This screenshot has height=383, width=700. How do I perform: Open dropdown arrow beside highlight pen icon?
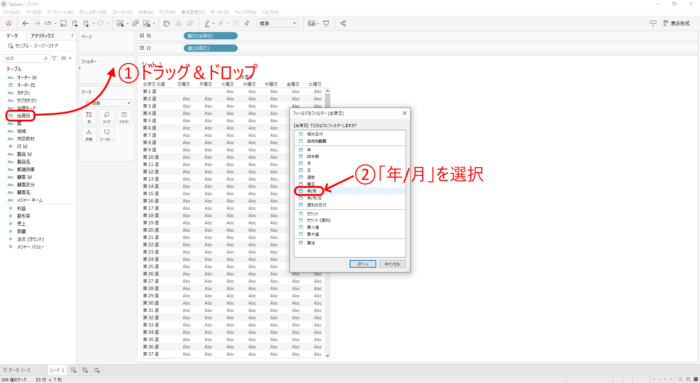[x=214, y=23]
